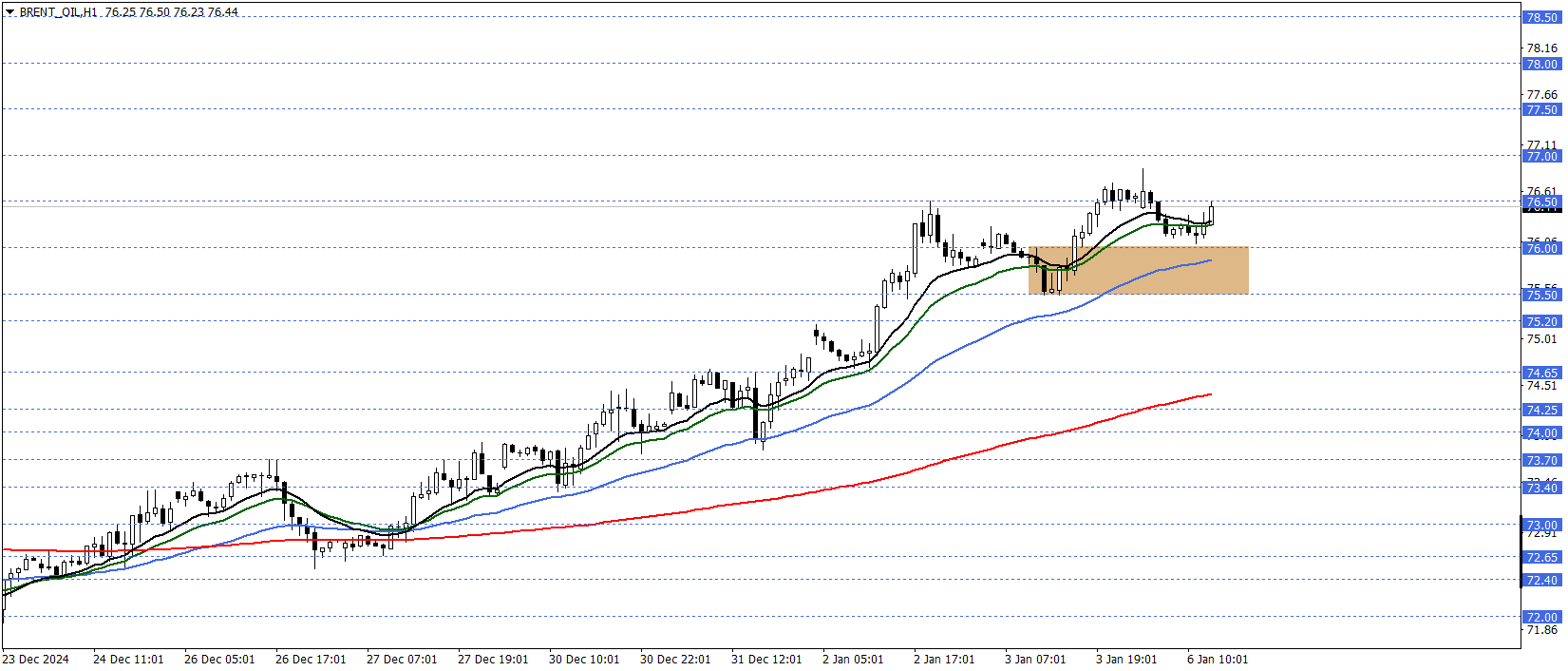Select the 73.70 price level label
This screenshot has width=1568, height=671.
[1541, 460]
